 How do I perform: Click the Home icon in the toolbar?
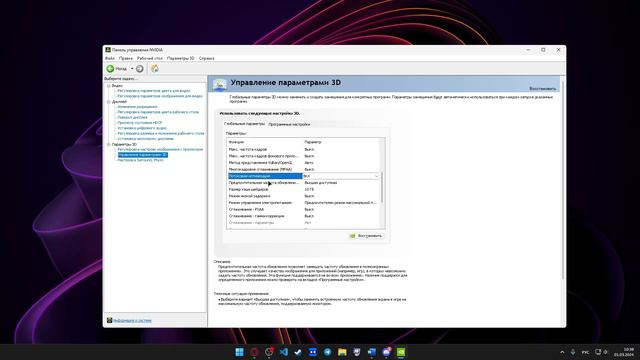155,69
